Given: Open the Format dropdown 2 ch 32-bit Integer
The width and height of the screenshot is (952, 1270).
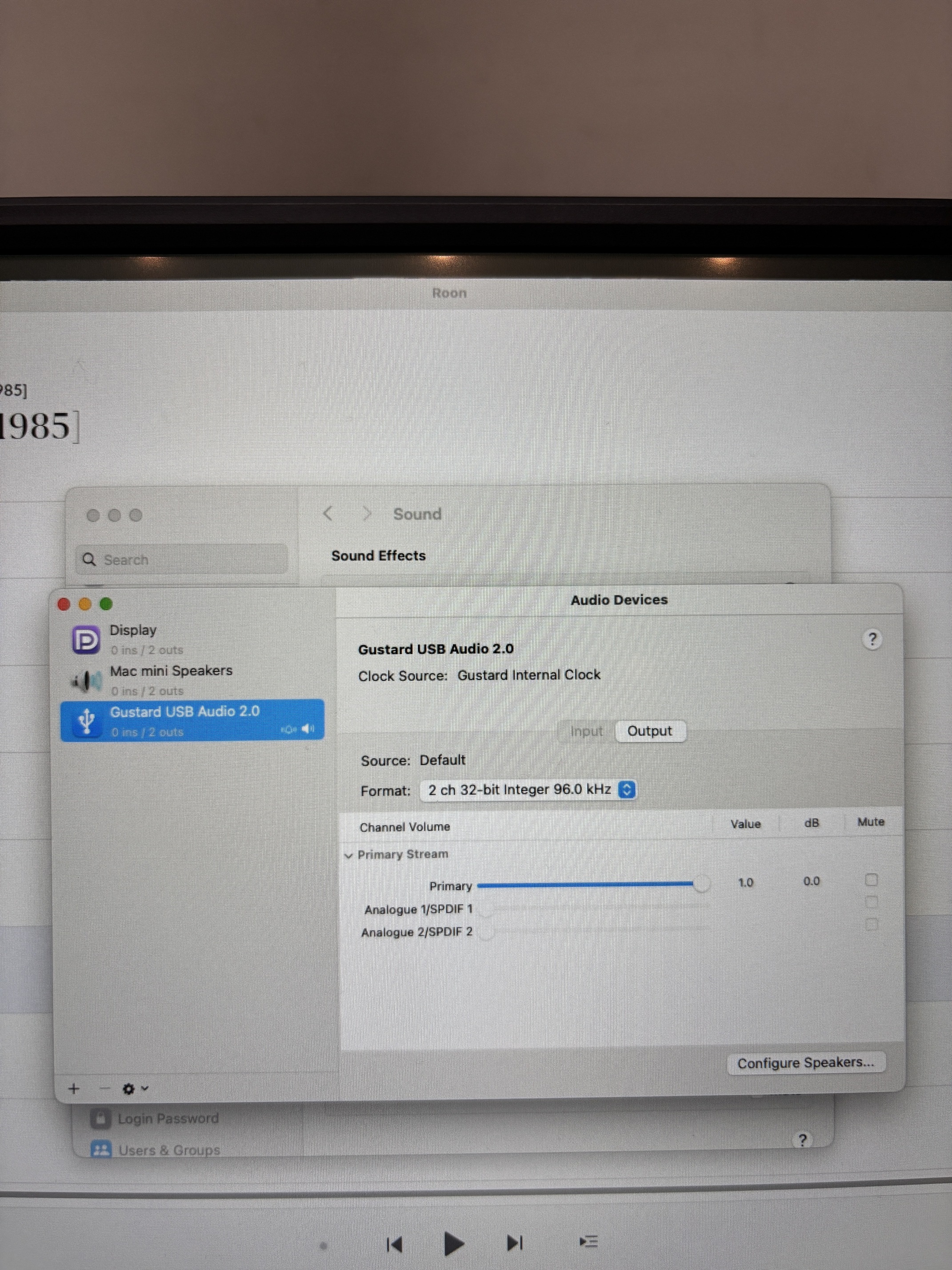Looking at the screenshot, I should [528, 790].
